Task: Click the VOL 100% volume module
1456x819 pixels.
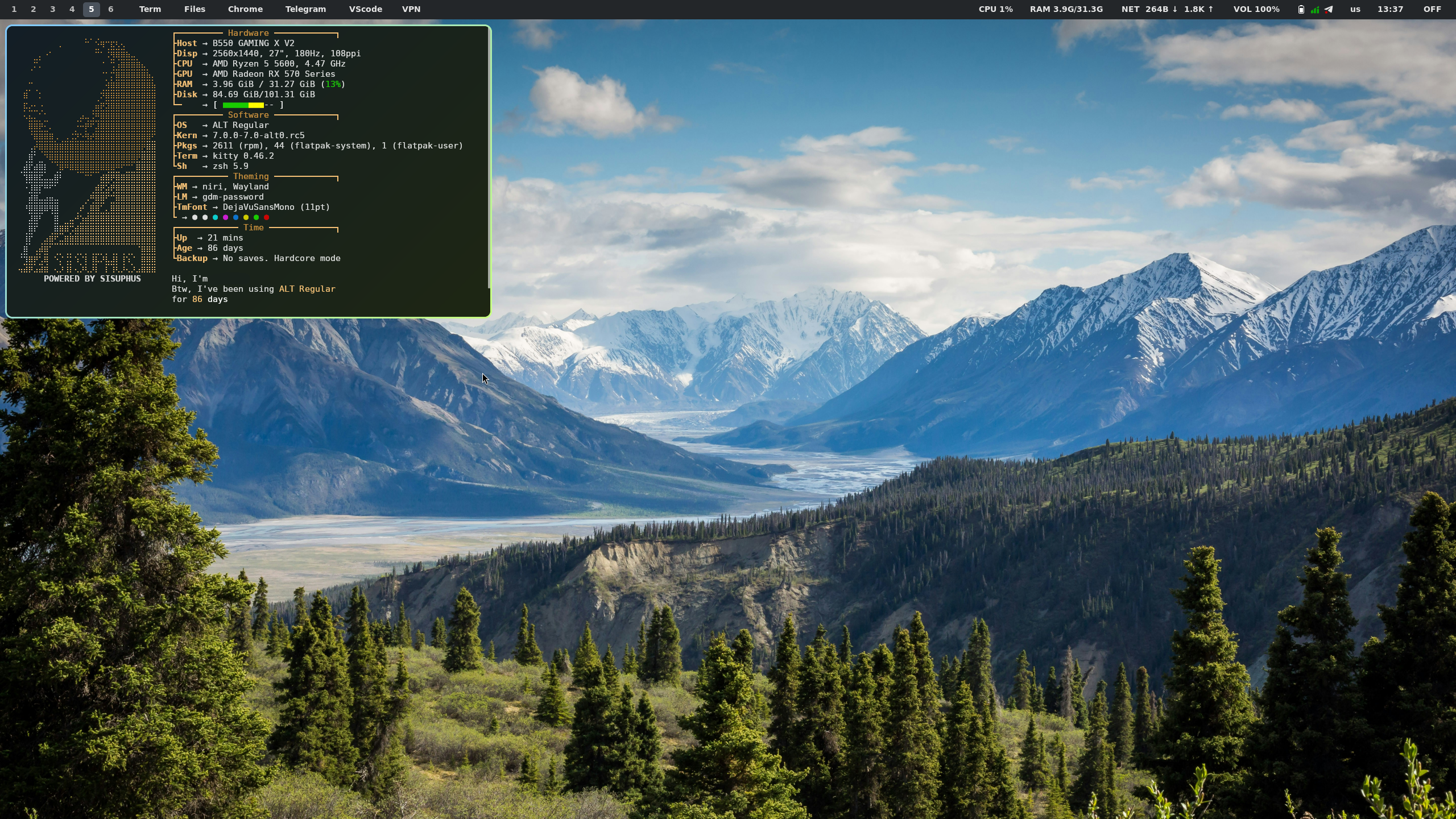Action: pos(1256,9)
